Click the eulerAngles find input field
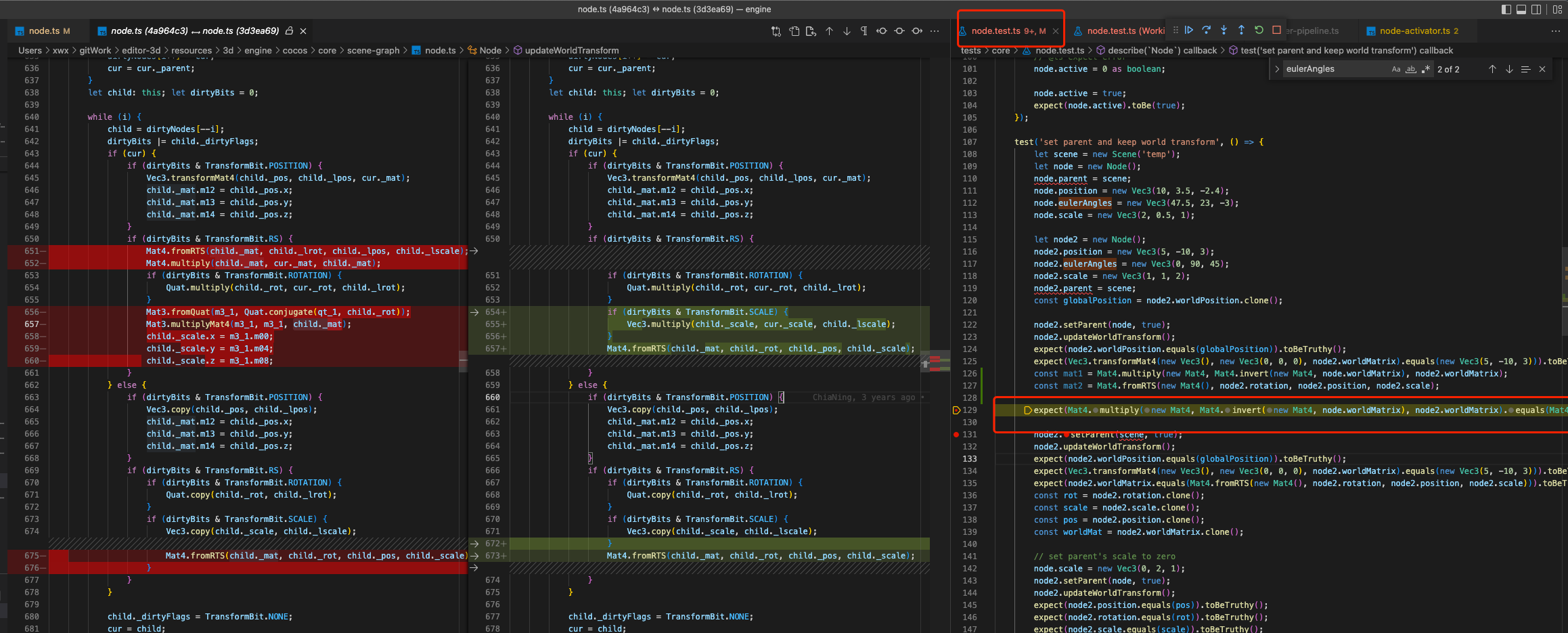 tap(1333, 69)
